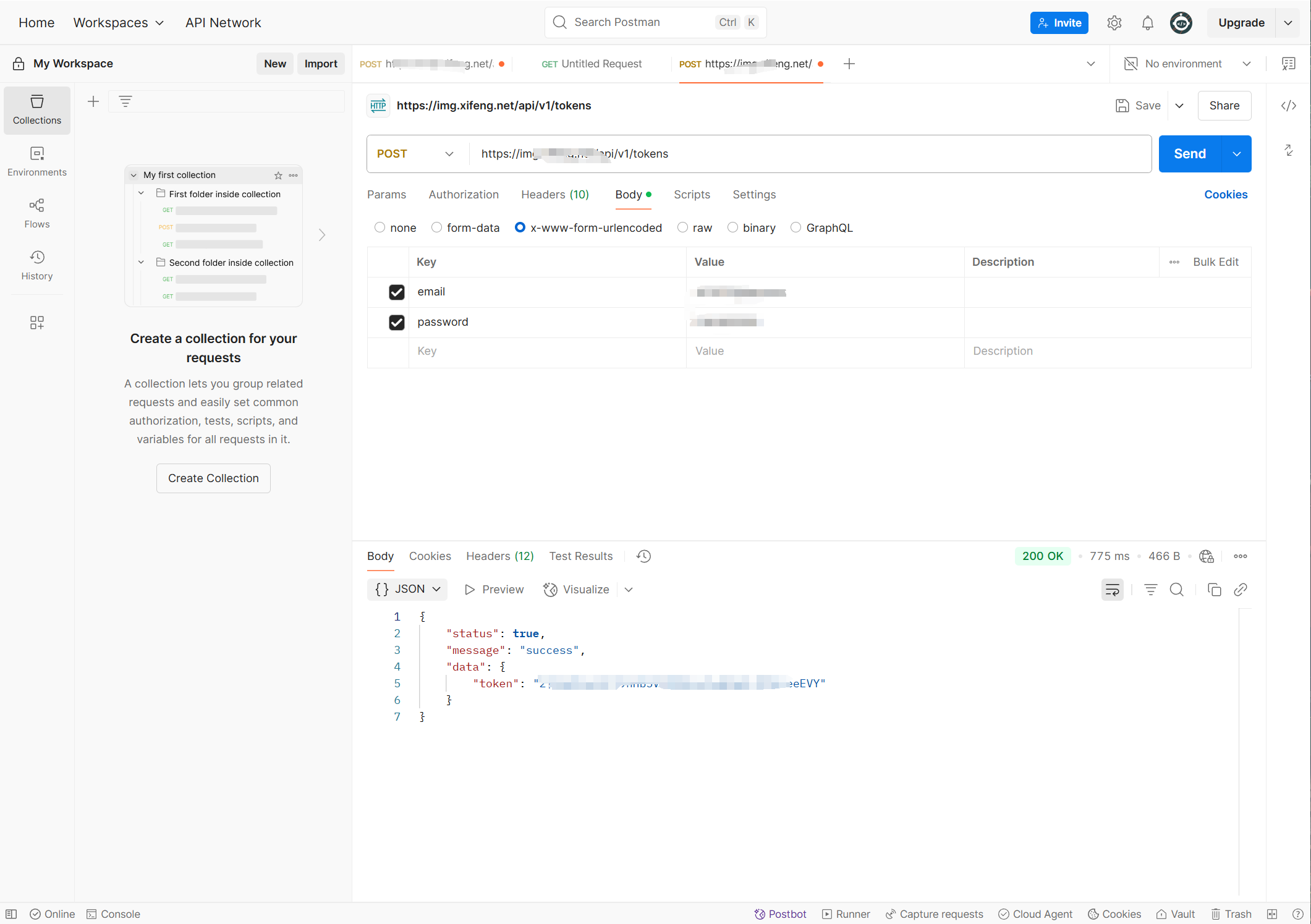Open the Flows sidebar panel
The height and width of the screenshot is (924, 1311).
(x=37, y=213)
